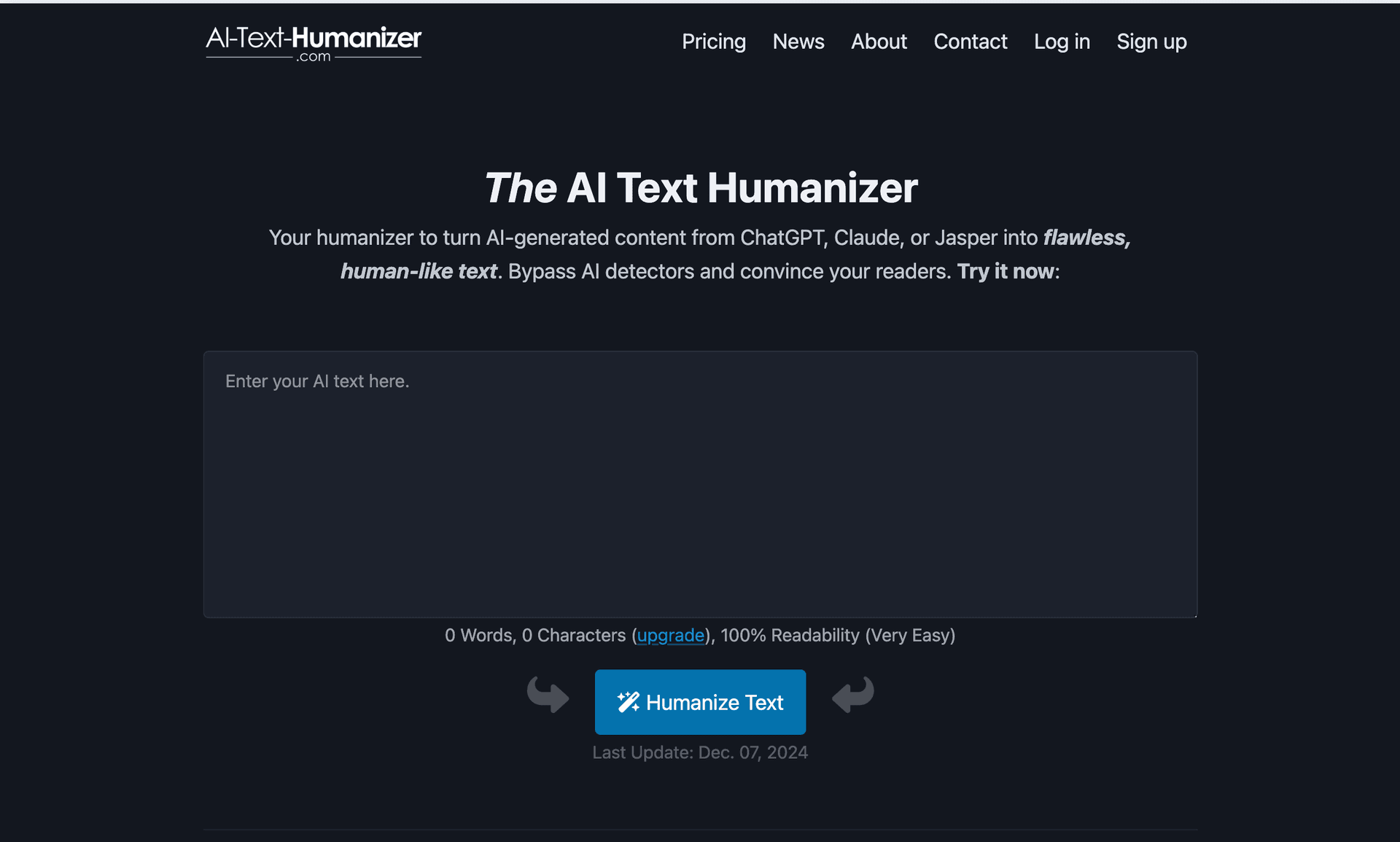
Task: Click the Log in link
Action: (x=1061, y=41)
